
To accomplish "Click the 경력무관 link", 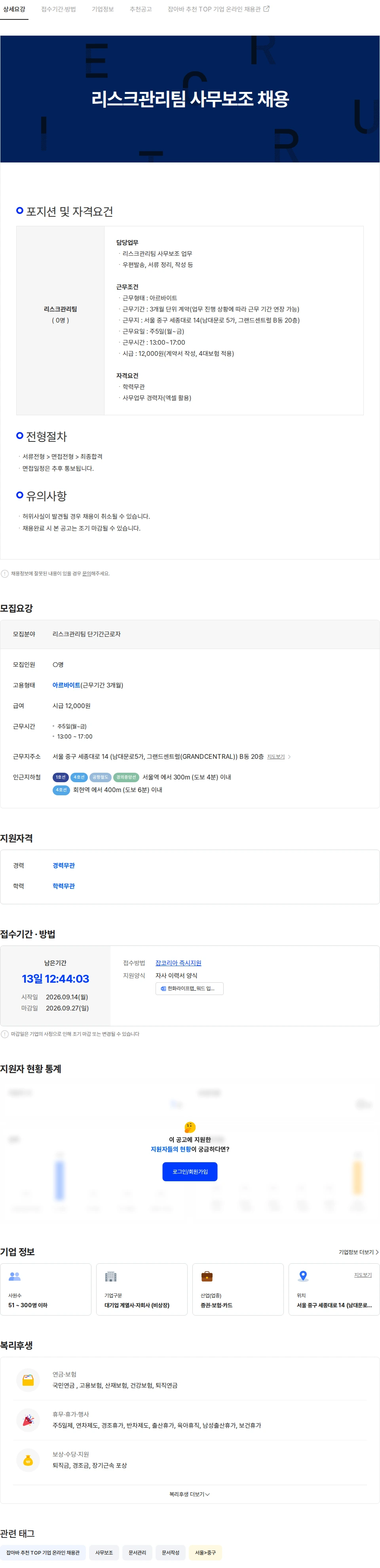I will (x=64, y=865).
